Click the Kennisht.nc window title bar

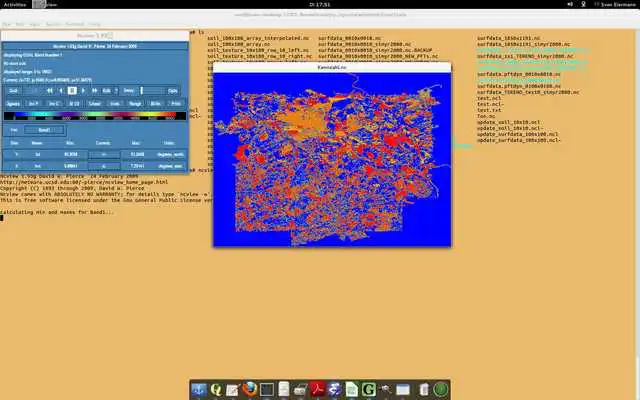332,67
